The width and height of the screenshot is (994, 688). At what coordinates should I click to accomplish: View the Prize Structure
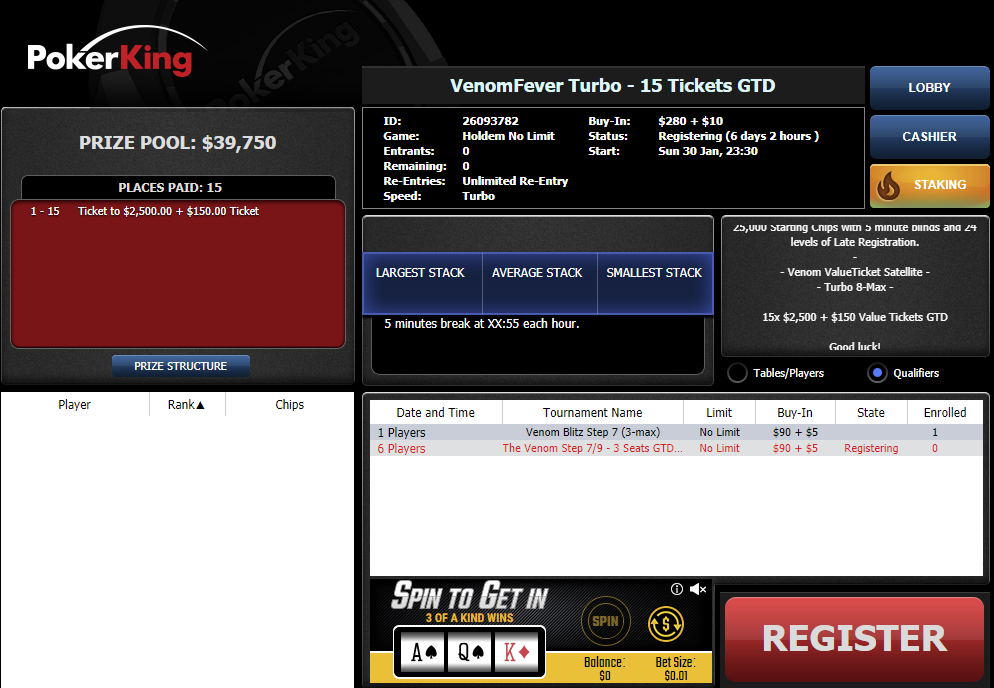[x=181, y=366]
